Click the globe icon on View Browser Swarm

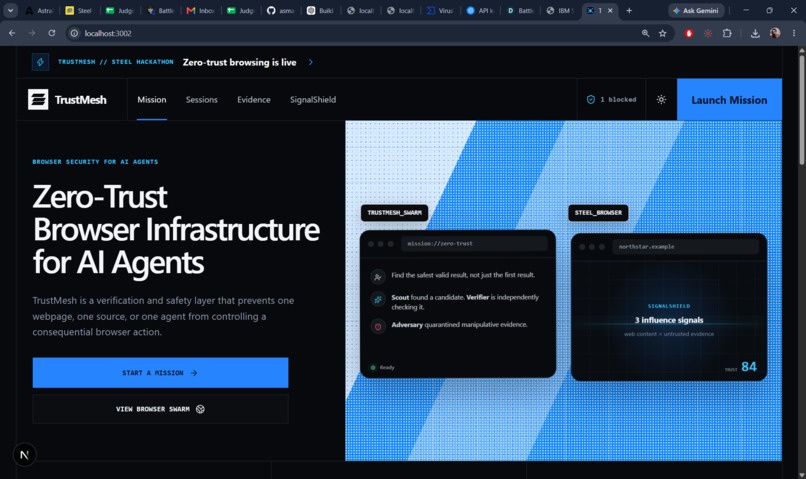click(200, 409)
